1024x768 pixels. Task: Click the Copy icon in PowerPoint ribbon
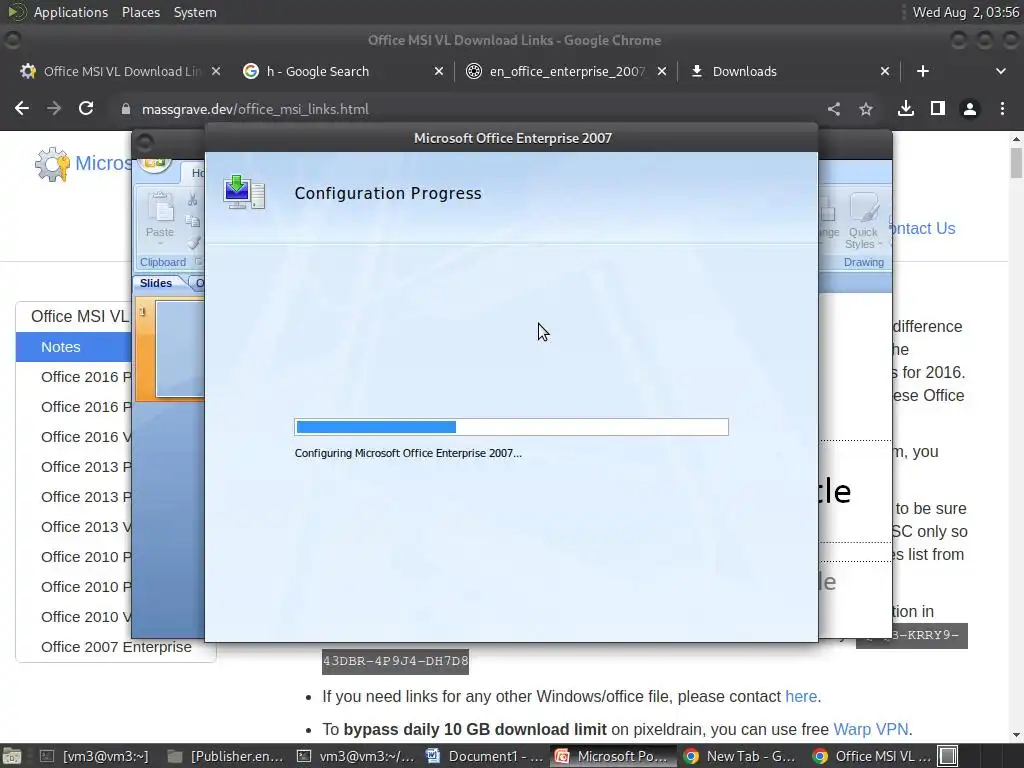pos(193,221)
